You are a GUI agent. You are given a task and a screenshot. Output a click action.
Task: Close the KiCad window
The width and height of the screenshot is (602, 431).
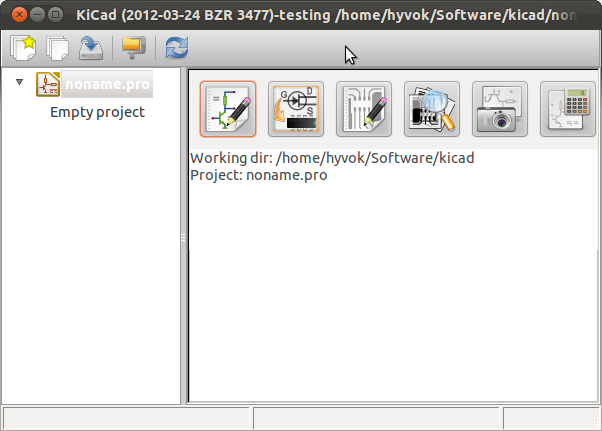point(19,15)
